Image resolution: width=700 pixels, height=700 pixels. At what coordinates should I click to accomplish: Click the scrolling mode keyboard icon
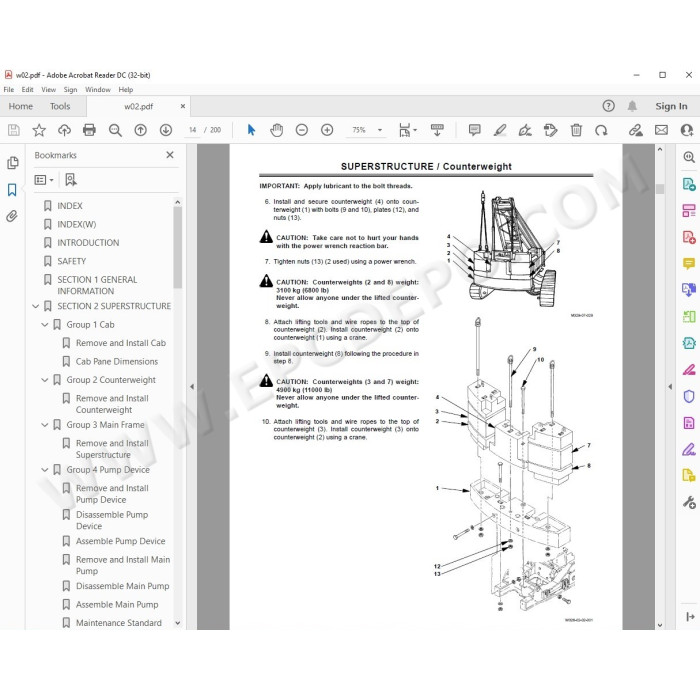(437, 130)
